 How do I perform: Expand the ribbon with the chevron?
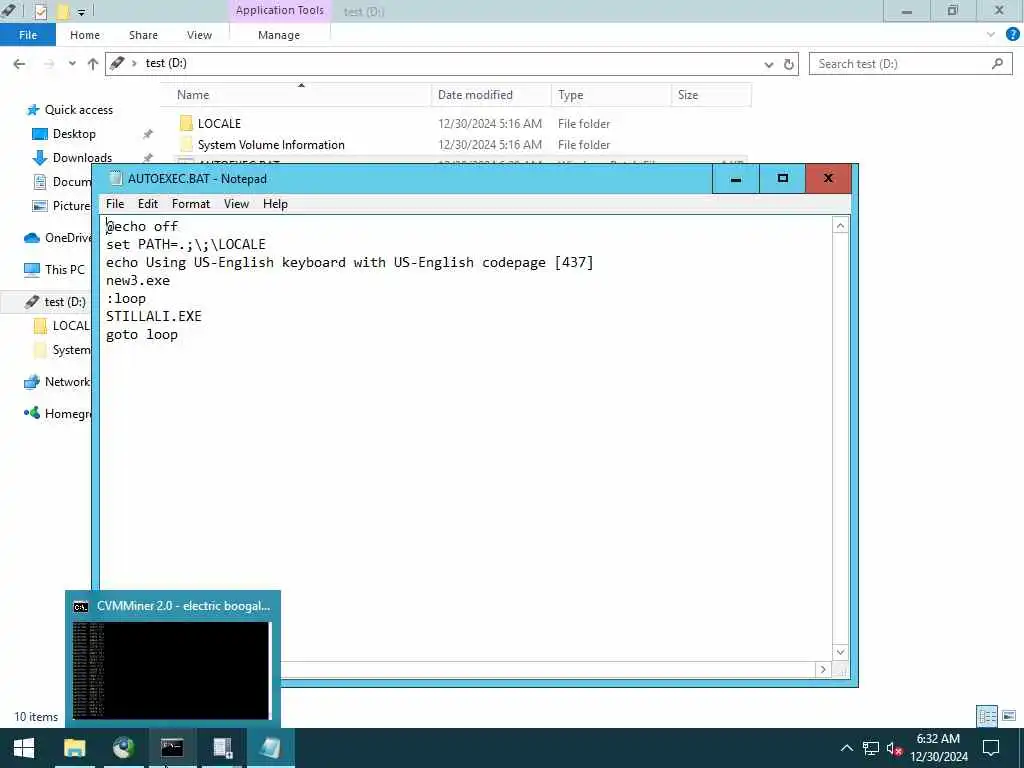(991, 35)
